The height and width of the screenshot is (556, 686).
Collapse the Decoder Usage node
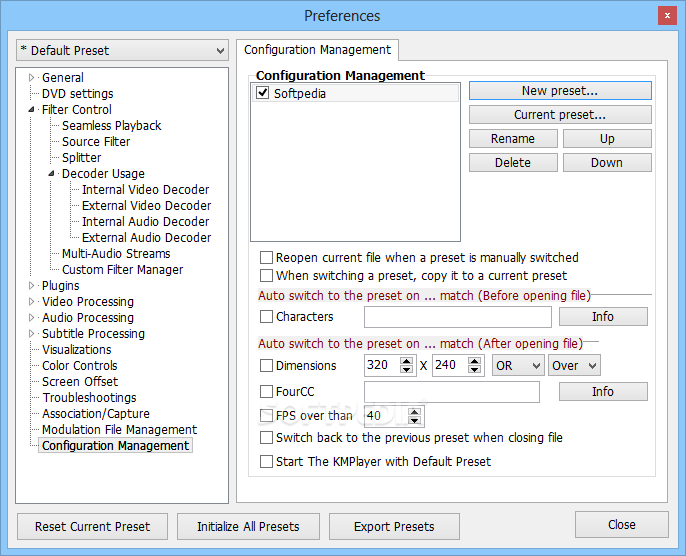pos(52,174)
